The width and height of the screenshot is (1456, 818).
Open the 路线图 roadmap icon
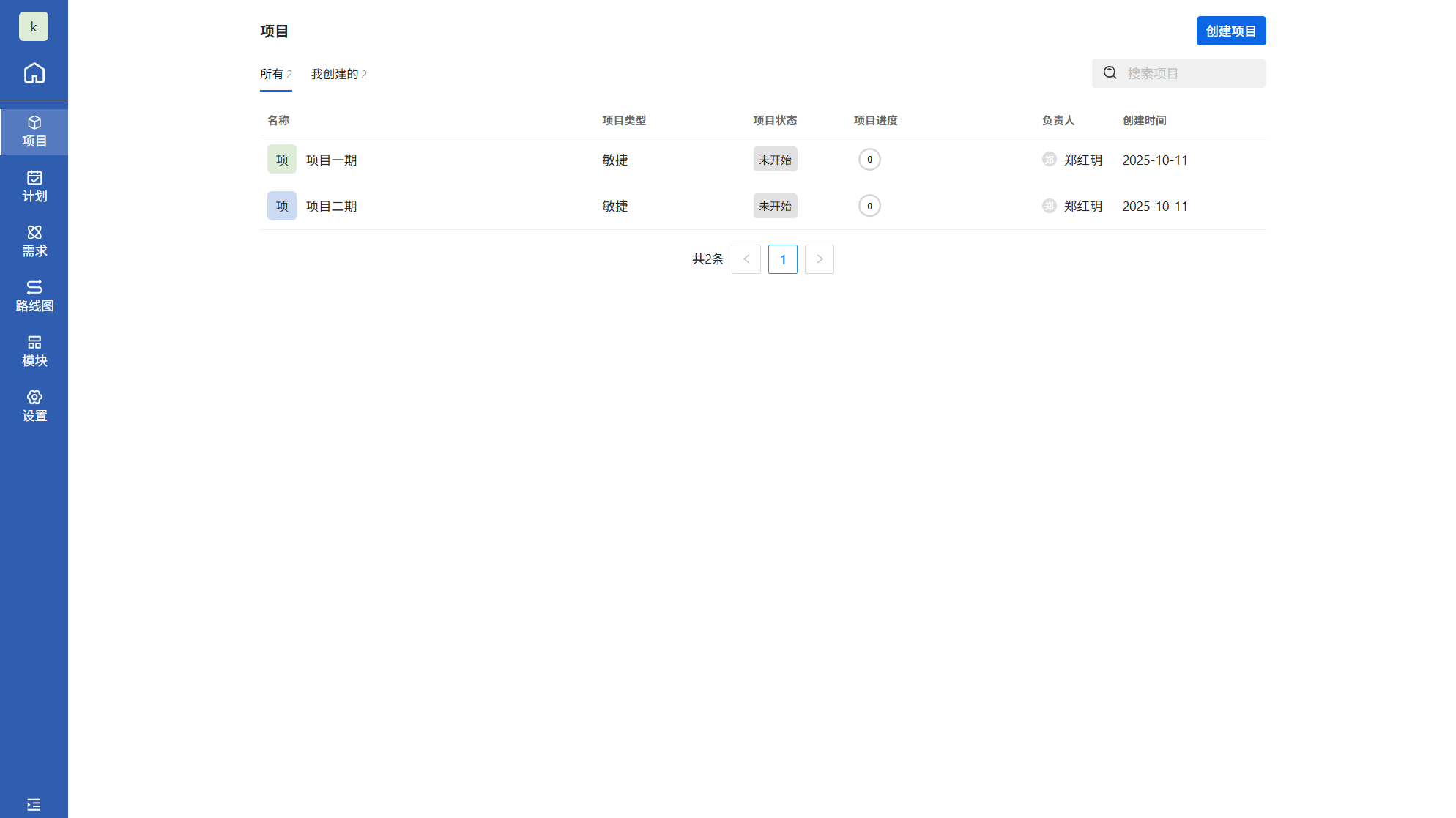[x=34, y=296]
